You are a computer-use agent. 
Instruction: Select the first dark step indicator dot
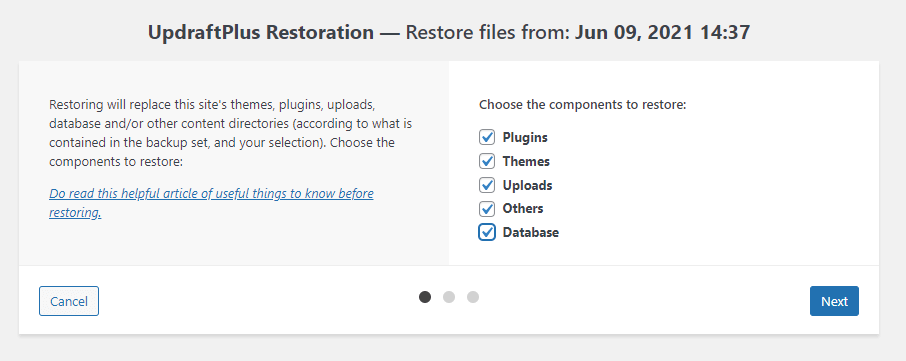point(425,297)
